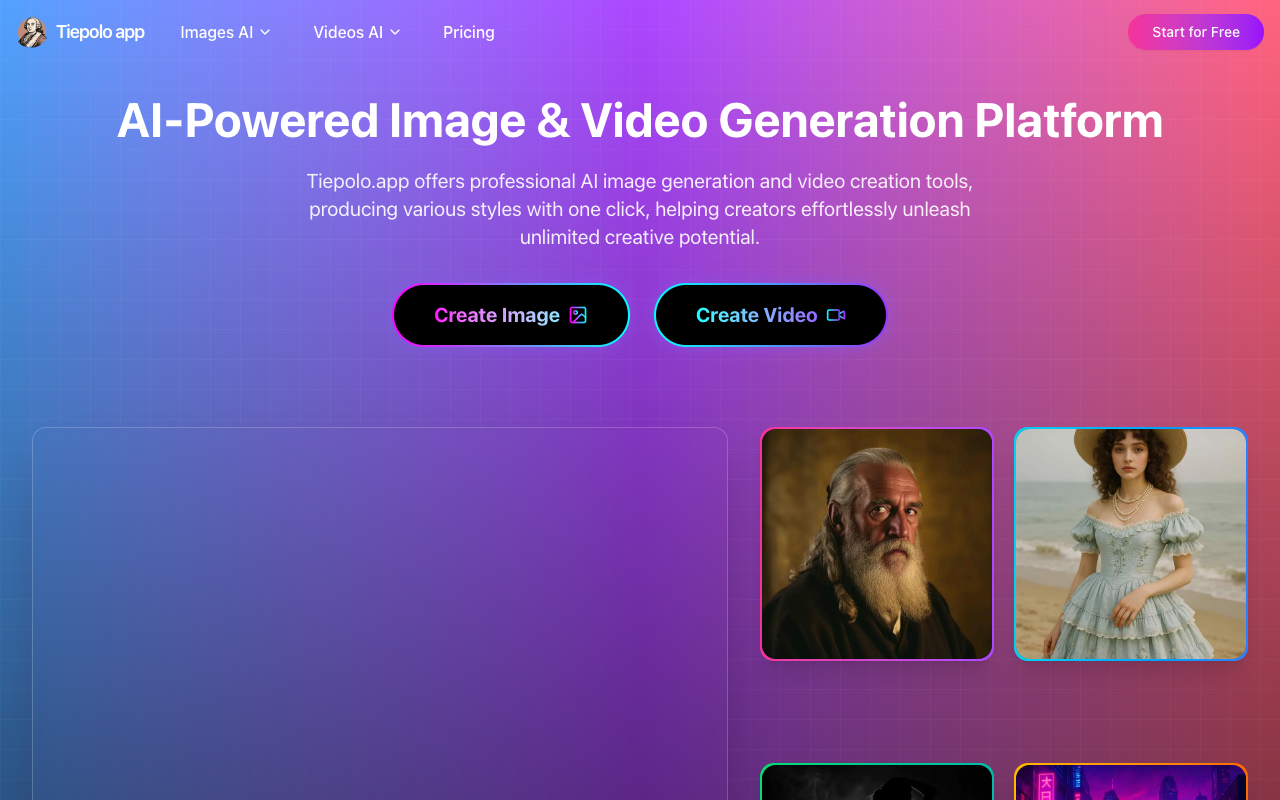This screenshot has height=800, width=1280.
Task: Click Images AI in the top menu
Action: click(216, 32)
